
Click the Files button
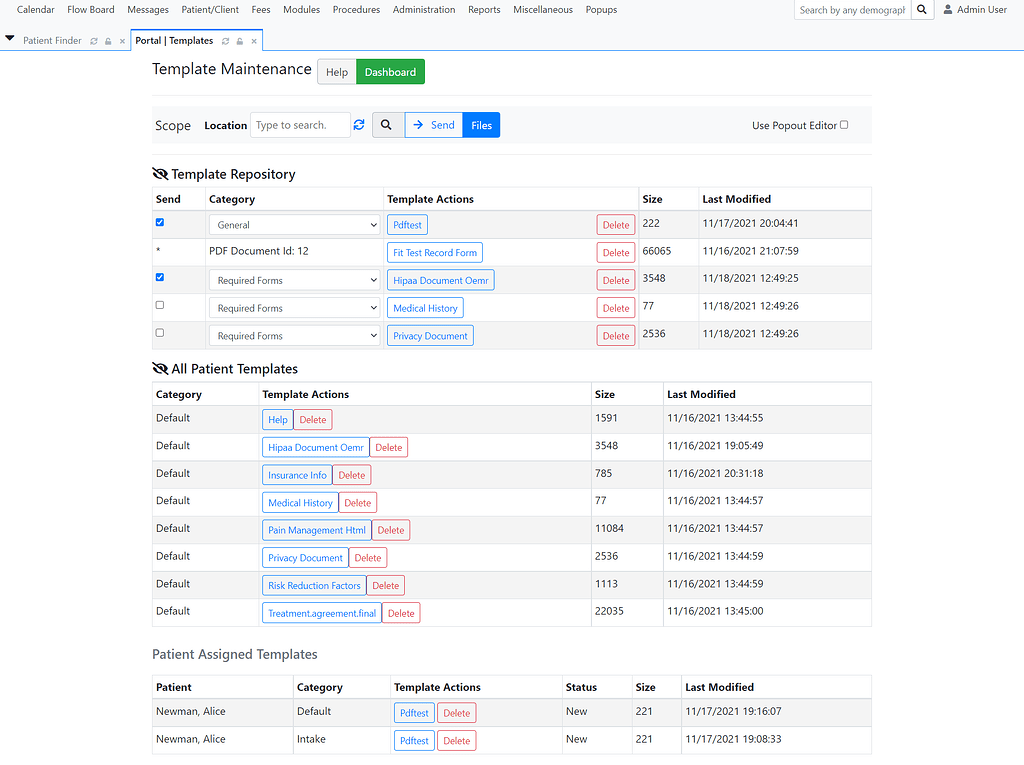pyautogui.click(x=481, y=124)
